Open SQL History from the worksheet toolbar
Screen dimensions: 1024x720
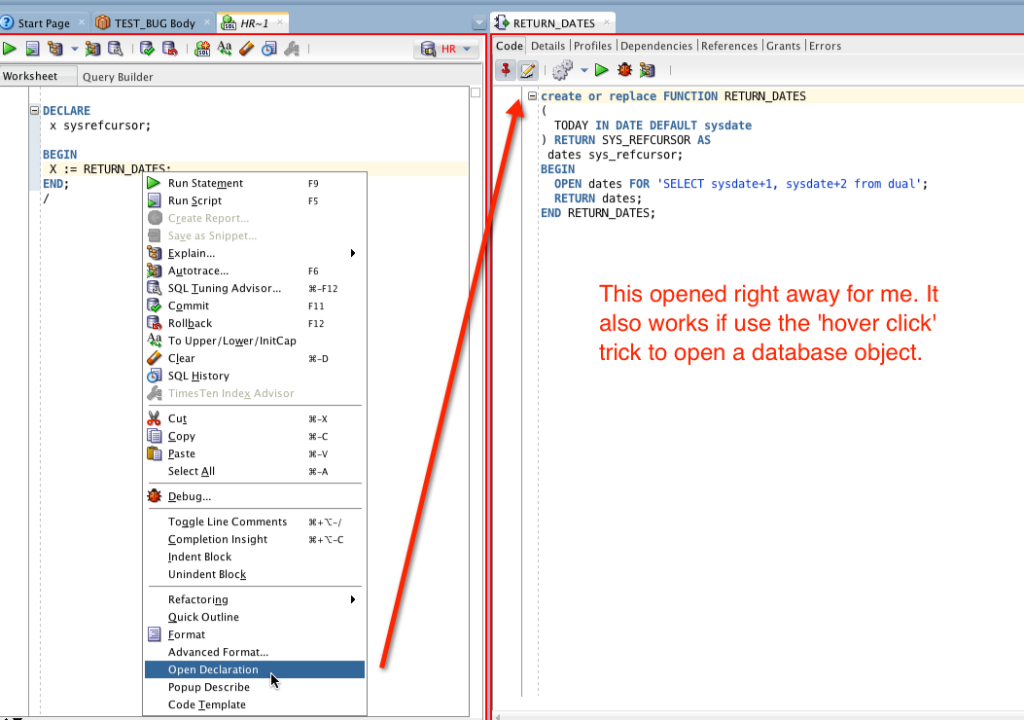coord(269,48)
